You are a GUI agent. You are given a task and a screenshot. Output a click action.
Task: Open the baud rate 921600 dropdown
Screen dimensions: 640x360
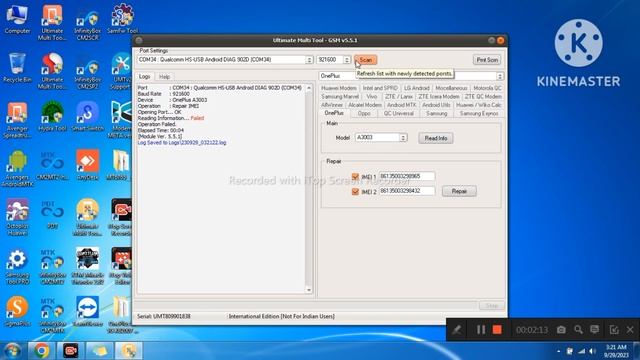(347, 60)
